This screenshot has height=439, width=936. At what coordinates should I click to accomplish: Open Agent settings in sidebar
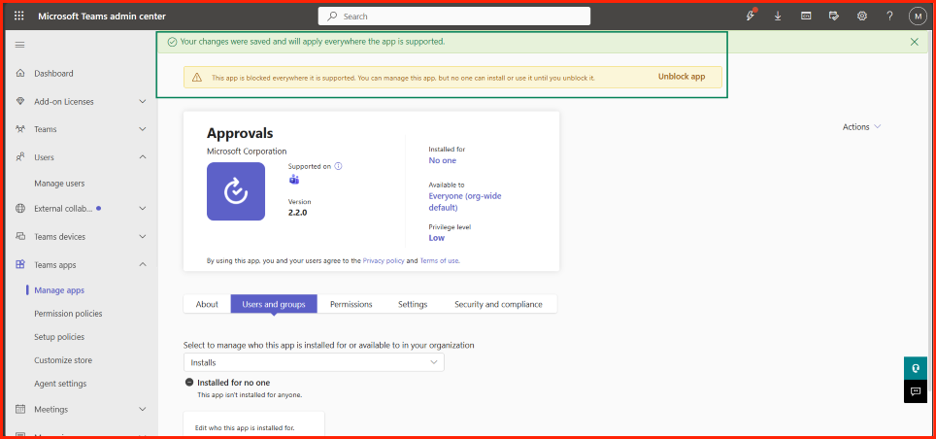[x=60, y=383]
